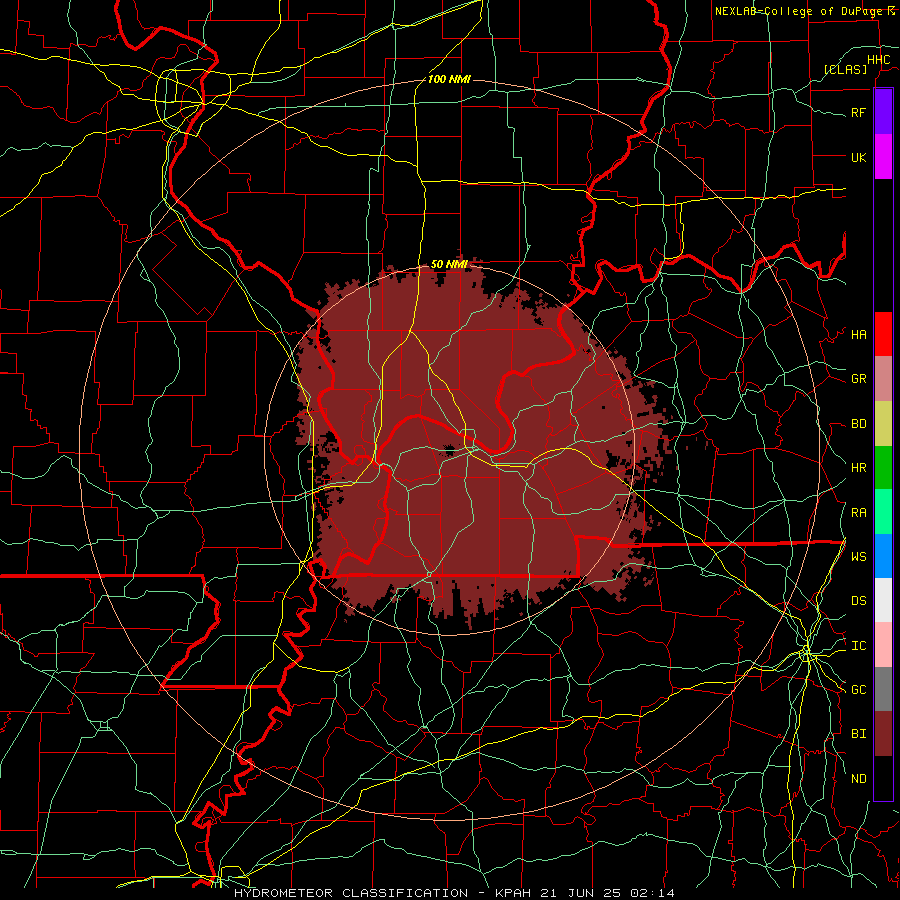Click the 'HA' legend label
This screenshot has width=900, height=900.
pos(859,335)
